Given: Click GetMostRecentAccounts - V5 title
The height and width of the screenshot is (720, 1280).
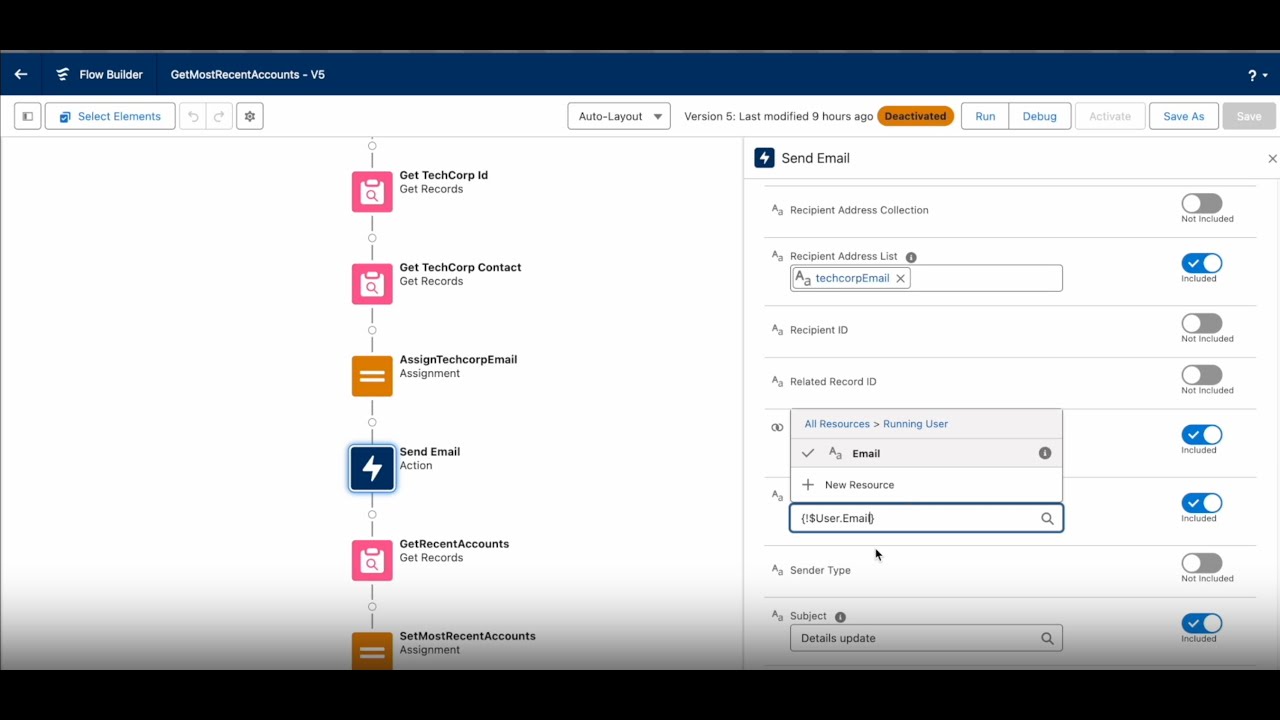Looking at the screenshot, I should (247, 74).
